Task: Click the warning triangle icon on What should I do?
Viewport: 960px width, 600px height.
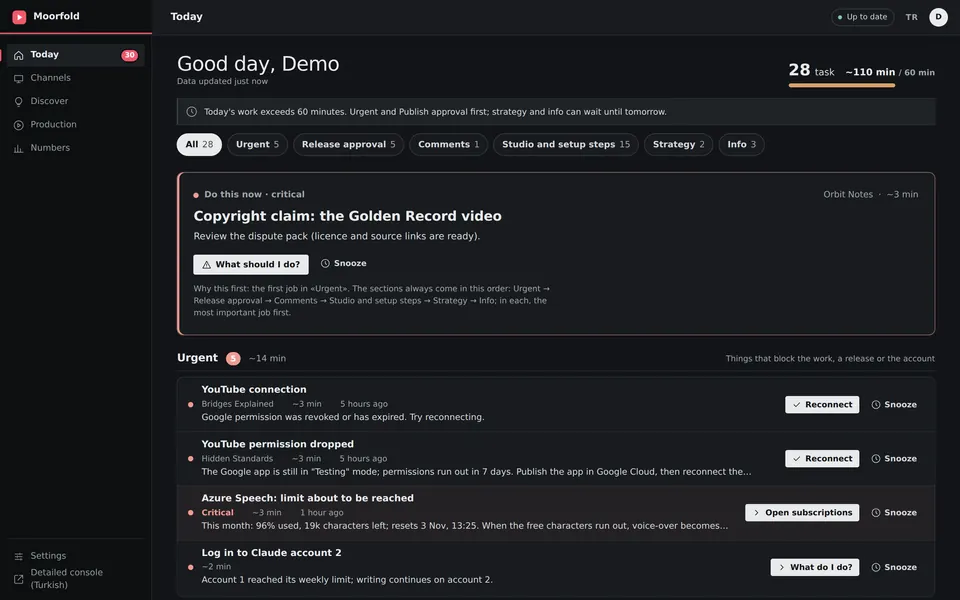Action: tap(206, 264)
